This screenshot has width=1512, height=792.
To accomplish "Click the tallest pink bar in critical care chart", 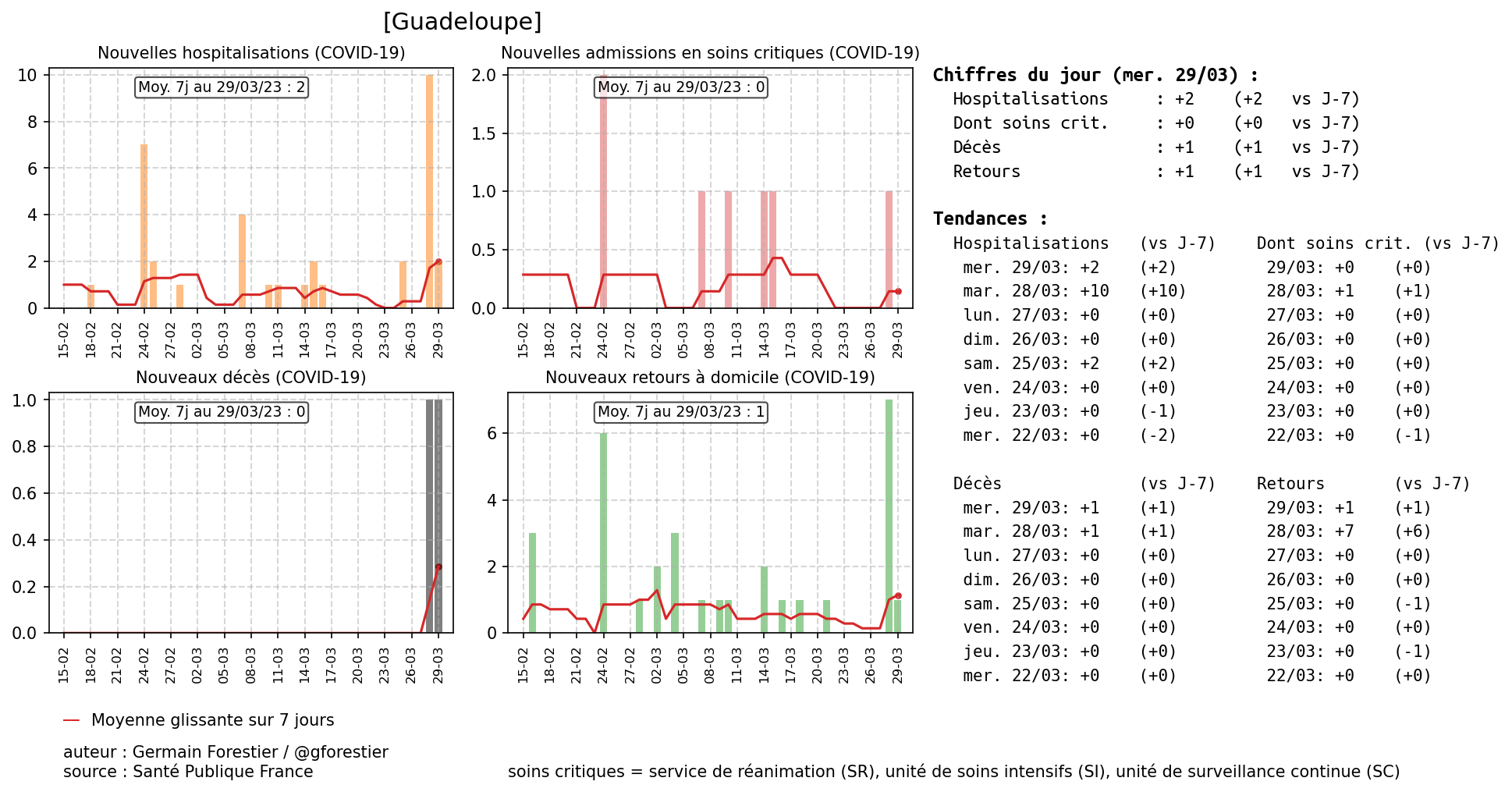I will [x=603, y=191].
